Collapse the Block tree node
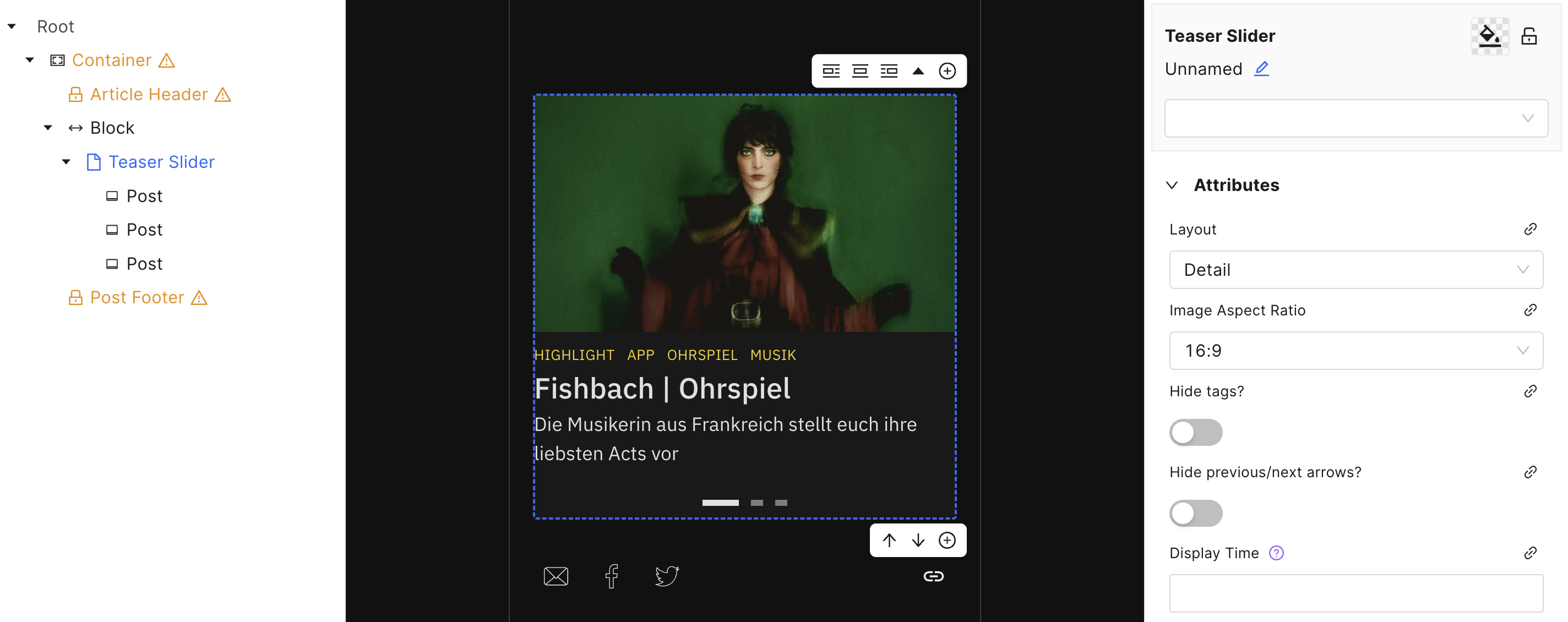 (48, 128)
